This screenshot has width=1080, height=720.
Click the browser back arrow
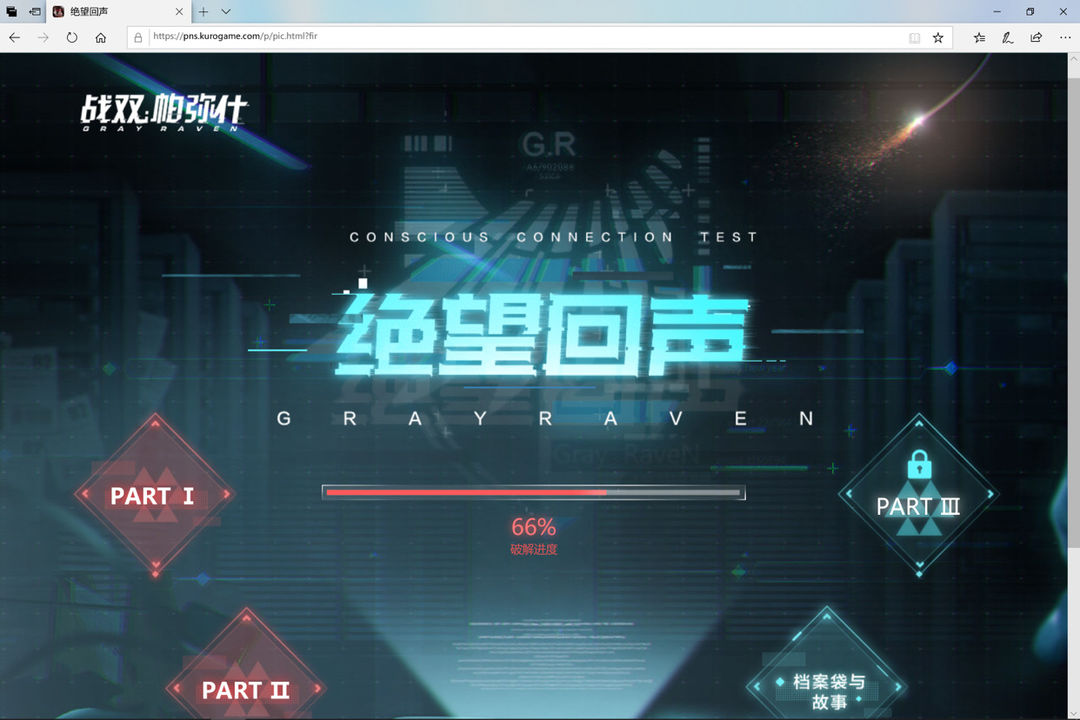click(14, 38)
